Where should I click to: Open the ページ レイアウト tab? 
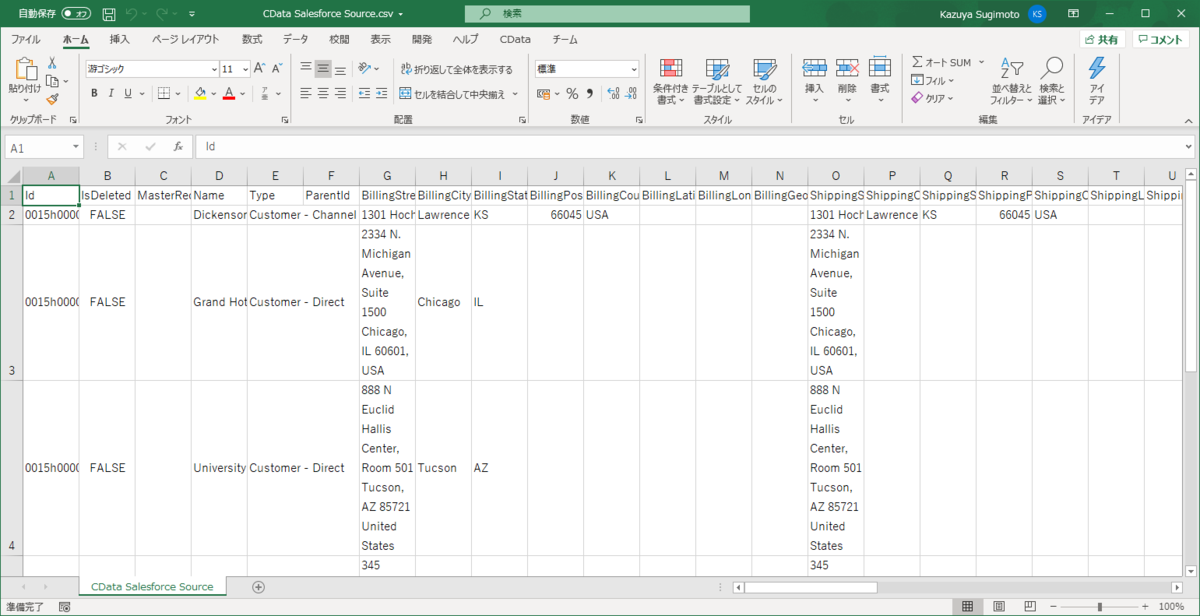pos(186,39)
